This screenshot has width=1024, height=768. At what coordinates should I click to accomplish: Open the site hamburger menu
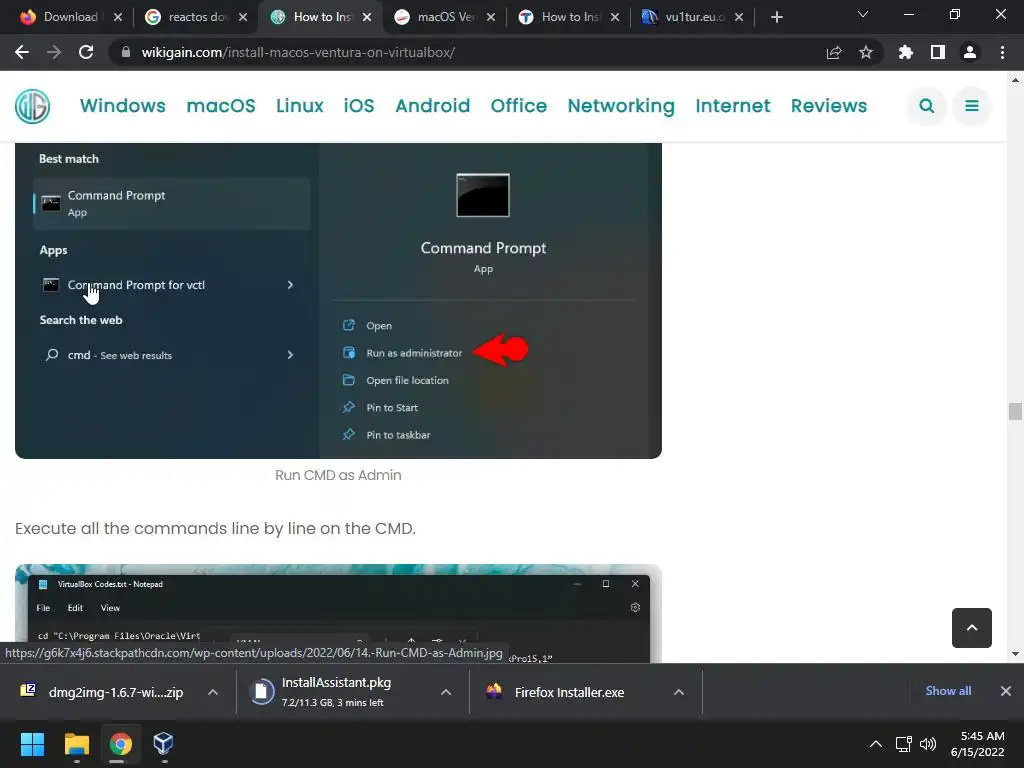click(x=972, y=106)
